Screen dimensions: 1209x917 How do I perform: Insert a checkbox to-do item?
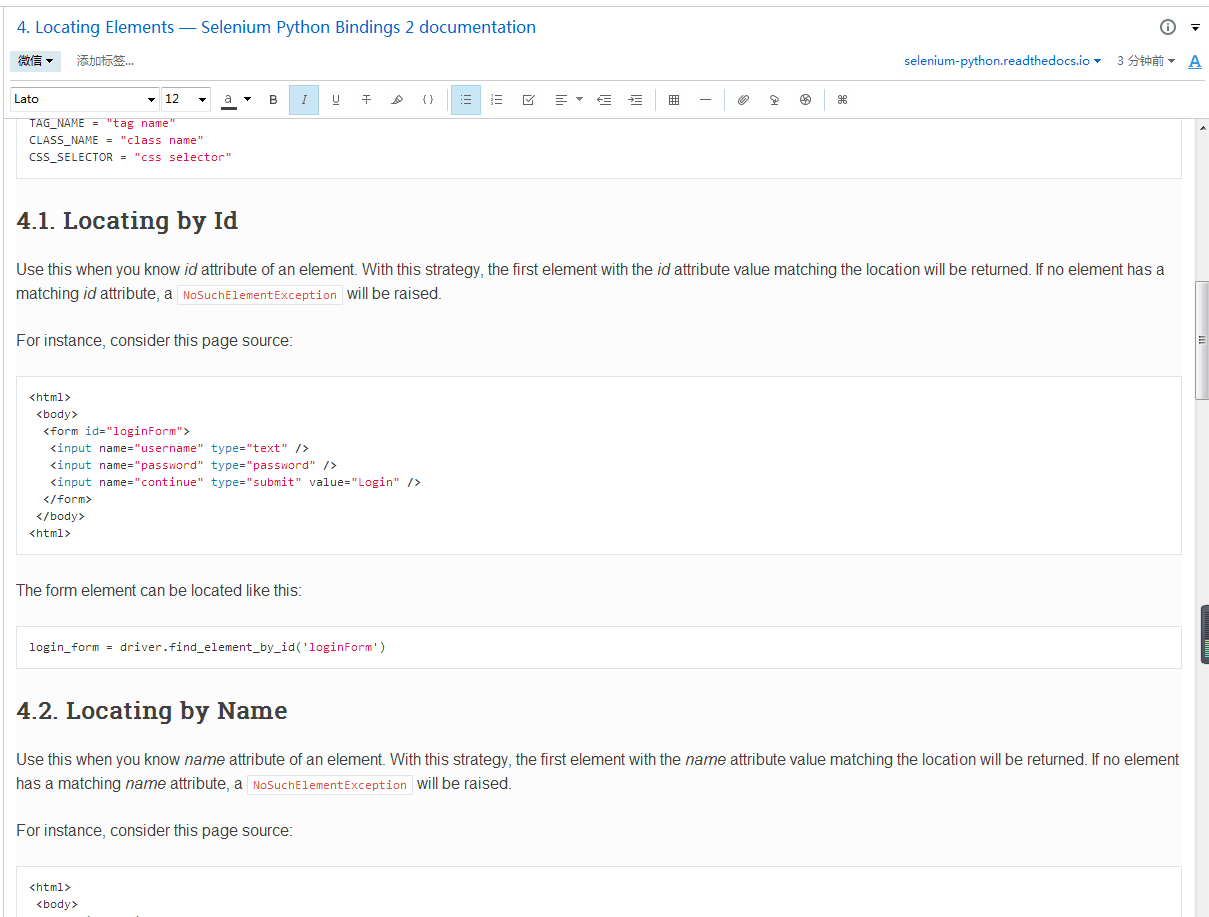coord(529,100)
